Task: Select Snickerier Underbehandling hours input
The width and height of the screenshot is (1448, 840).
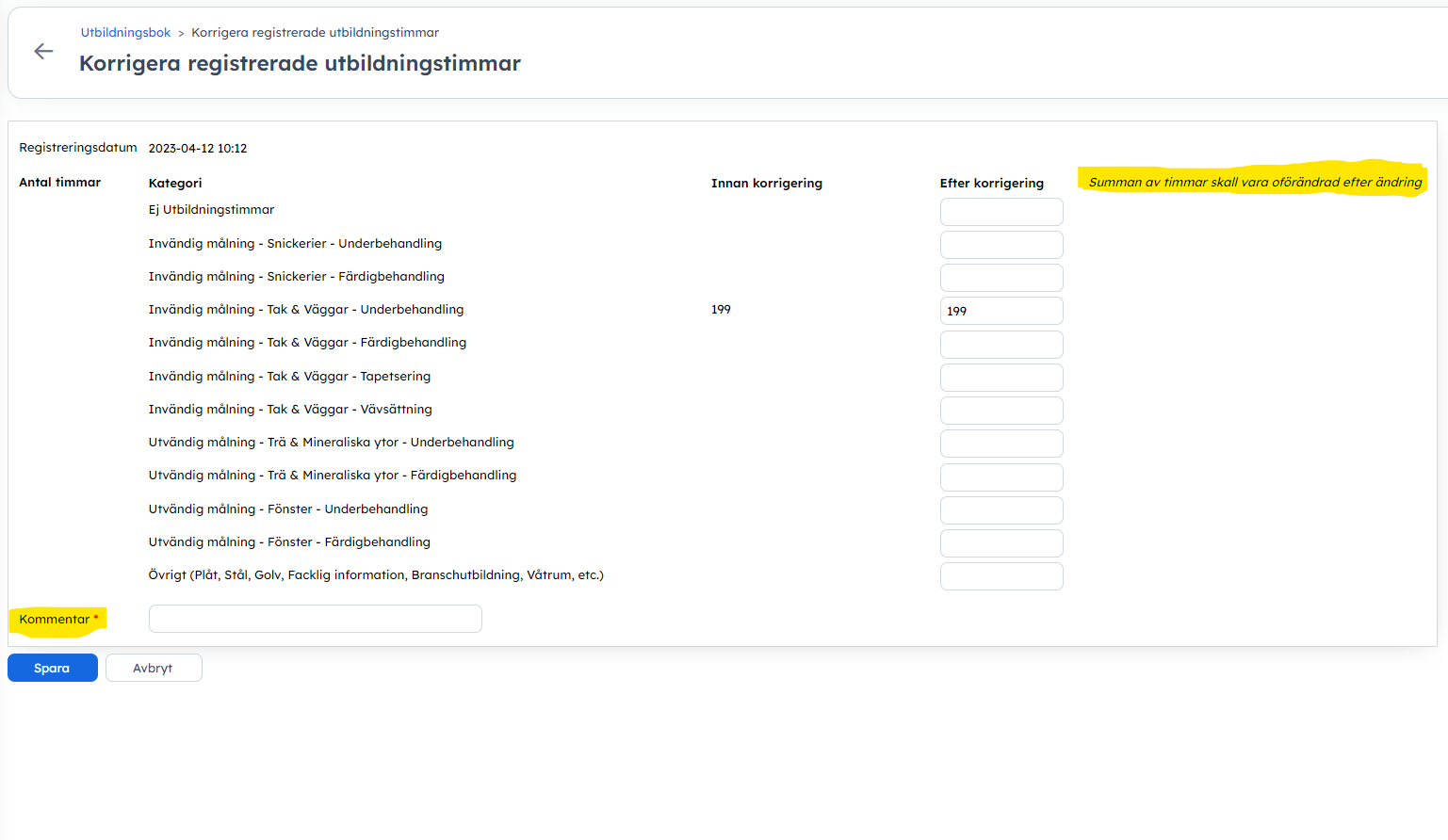Action: click(1001, 245)
